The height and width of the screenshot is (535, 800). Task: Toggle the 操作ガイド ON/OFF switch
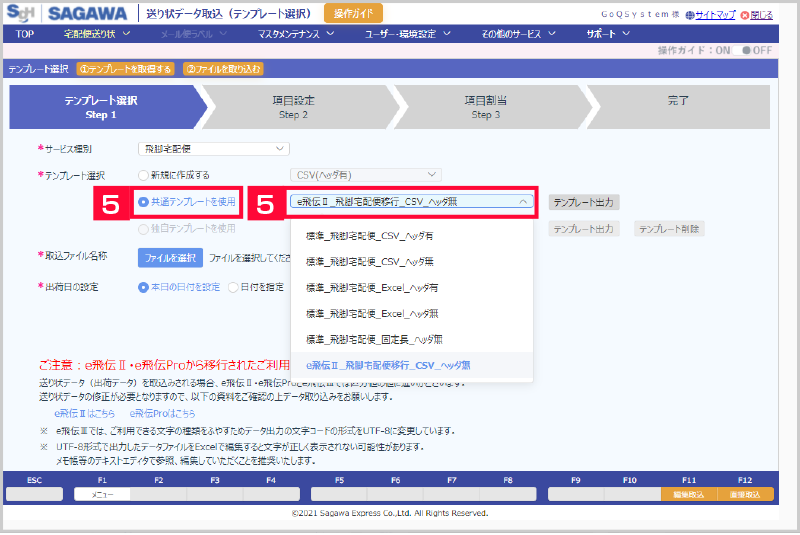coord(742,50)
